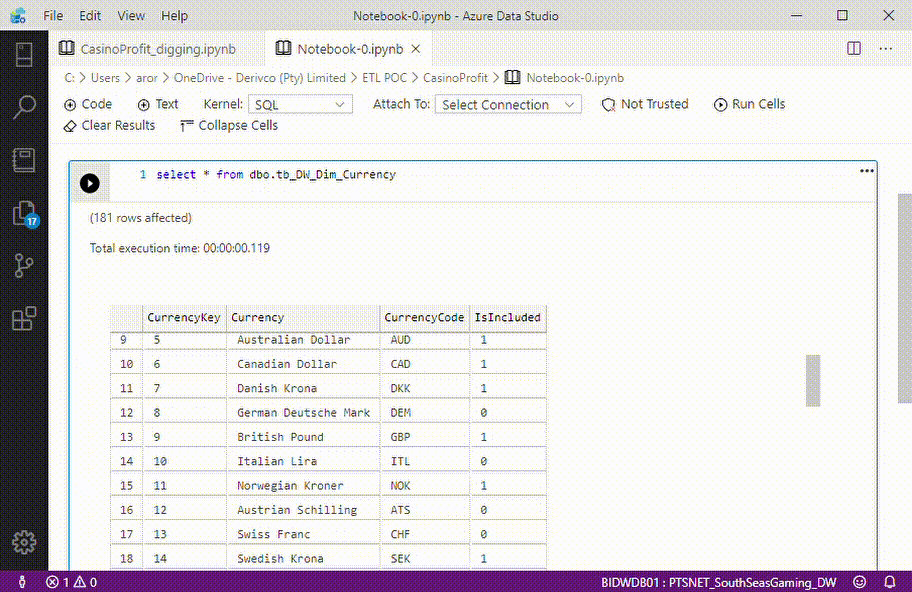The image size is (912, 592).
Task: Run the select query cell with the play button
Action: click(x=89, y=183)
